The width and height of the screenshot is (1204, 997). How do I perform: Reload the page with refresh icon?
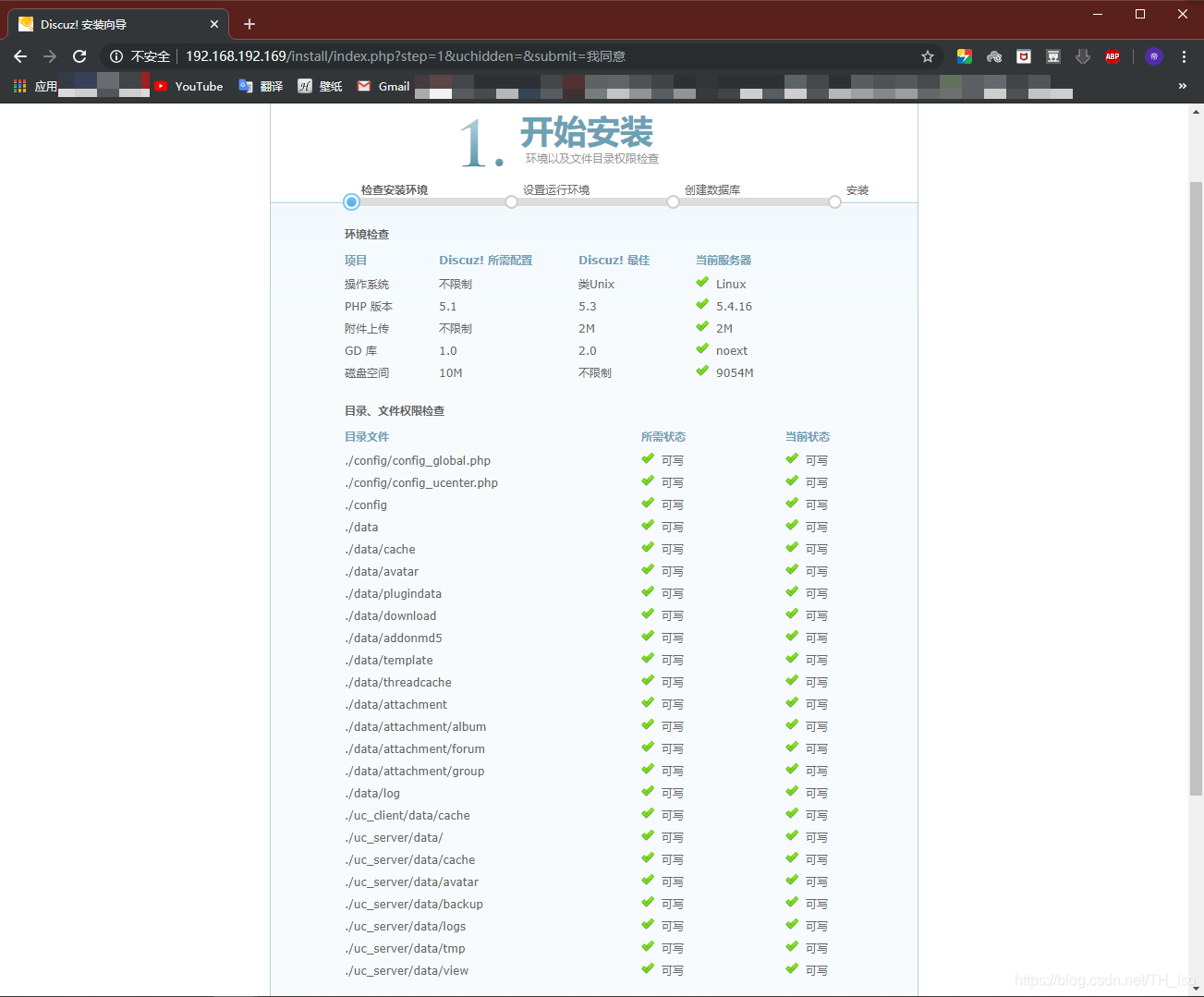(x=79, y=56)
